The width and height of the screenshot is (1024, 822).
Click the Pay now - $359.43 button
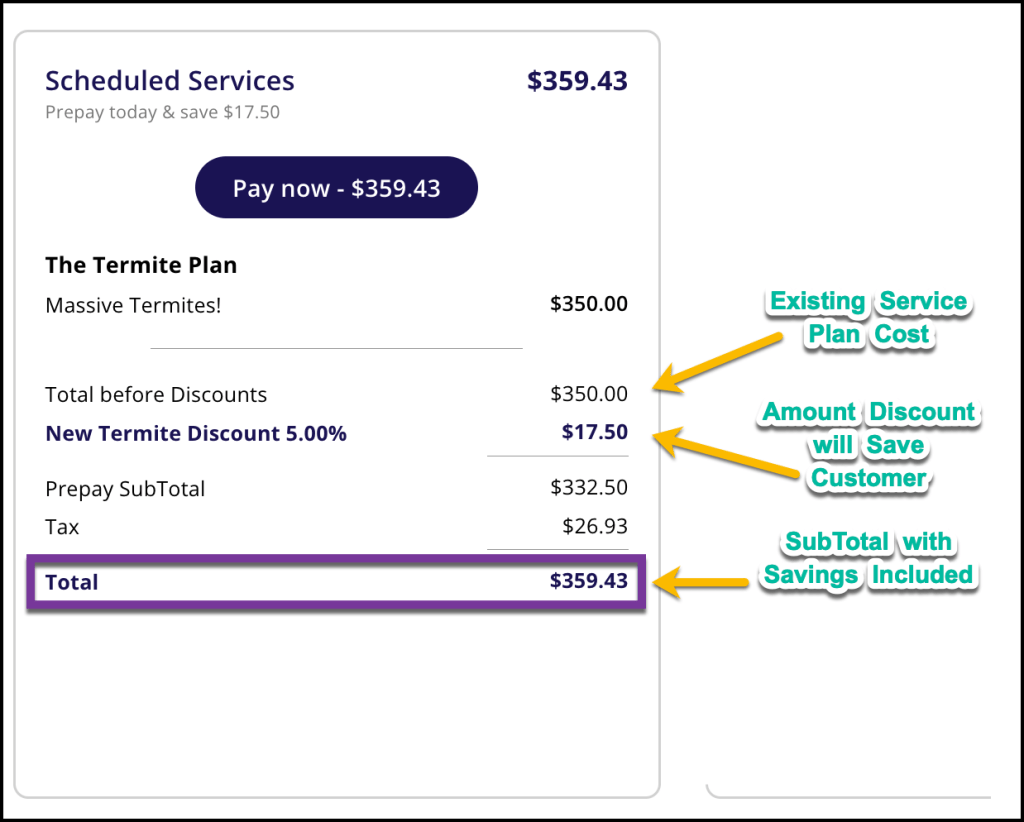pyautogui.click(x=336, y=188)
